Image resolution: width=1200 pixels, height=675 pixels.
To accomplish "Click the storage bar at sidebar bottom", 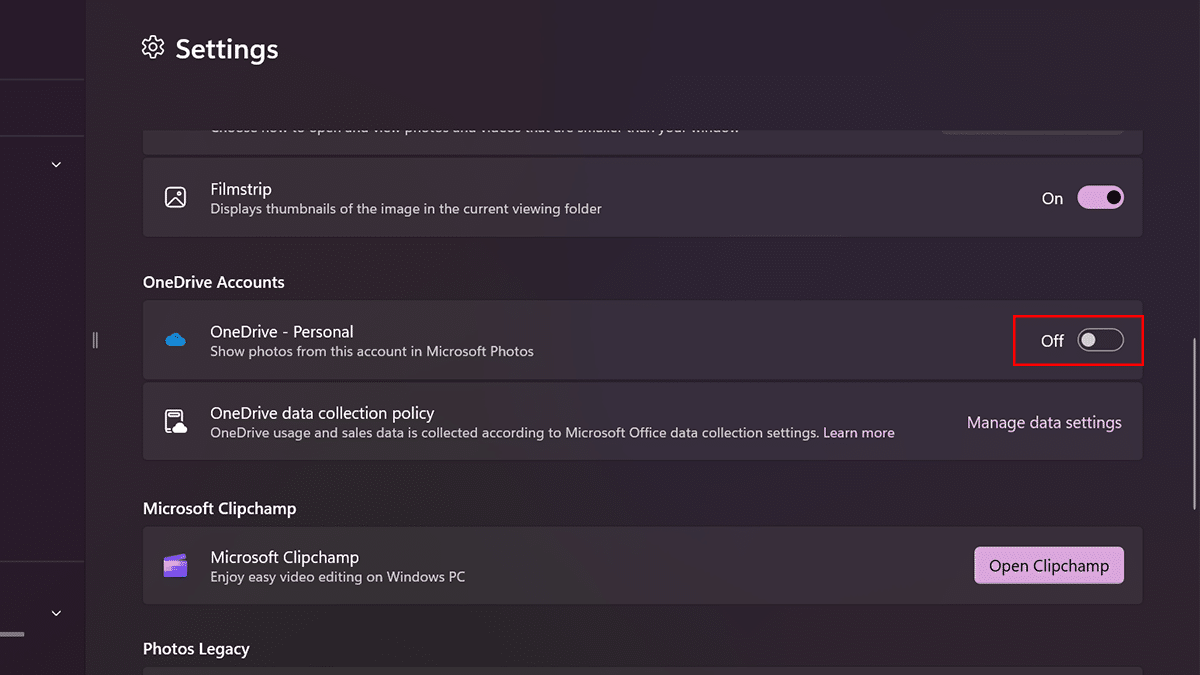I will 12,634.
